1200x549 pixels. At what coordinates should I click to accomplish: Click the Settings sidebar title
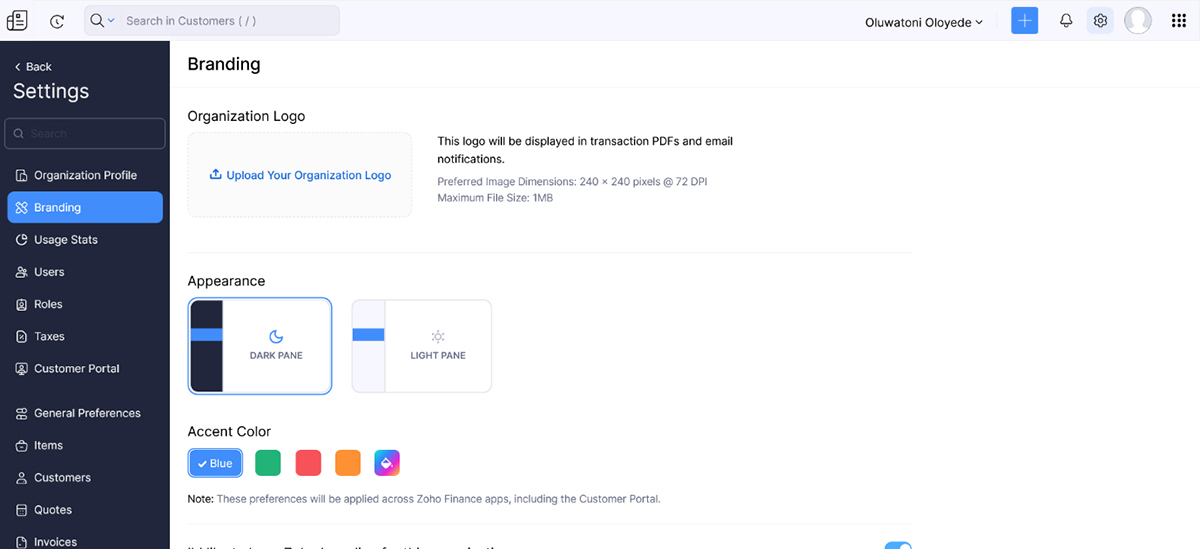point(51,91)
